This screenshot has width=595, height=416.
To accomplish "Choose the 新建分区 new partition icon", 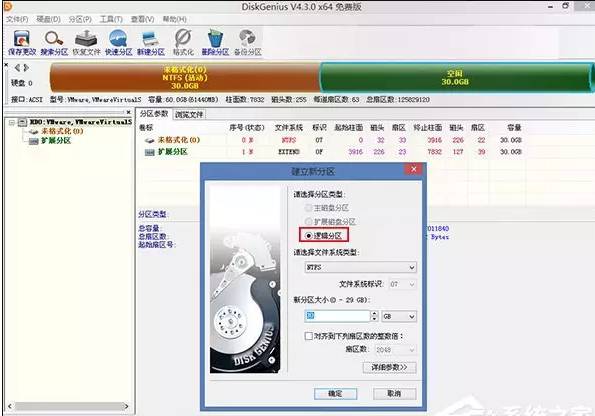I will point(151,42).
